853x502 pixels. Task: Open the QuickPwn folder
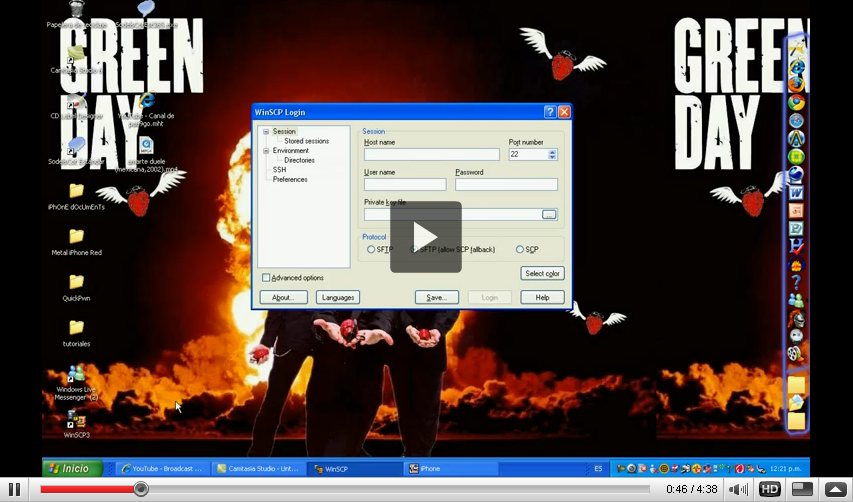76,288
